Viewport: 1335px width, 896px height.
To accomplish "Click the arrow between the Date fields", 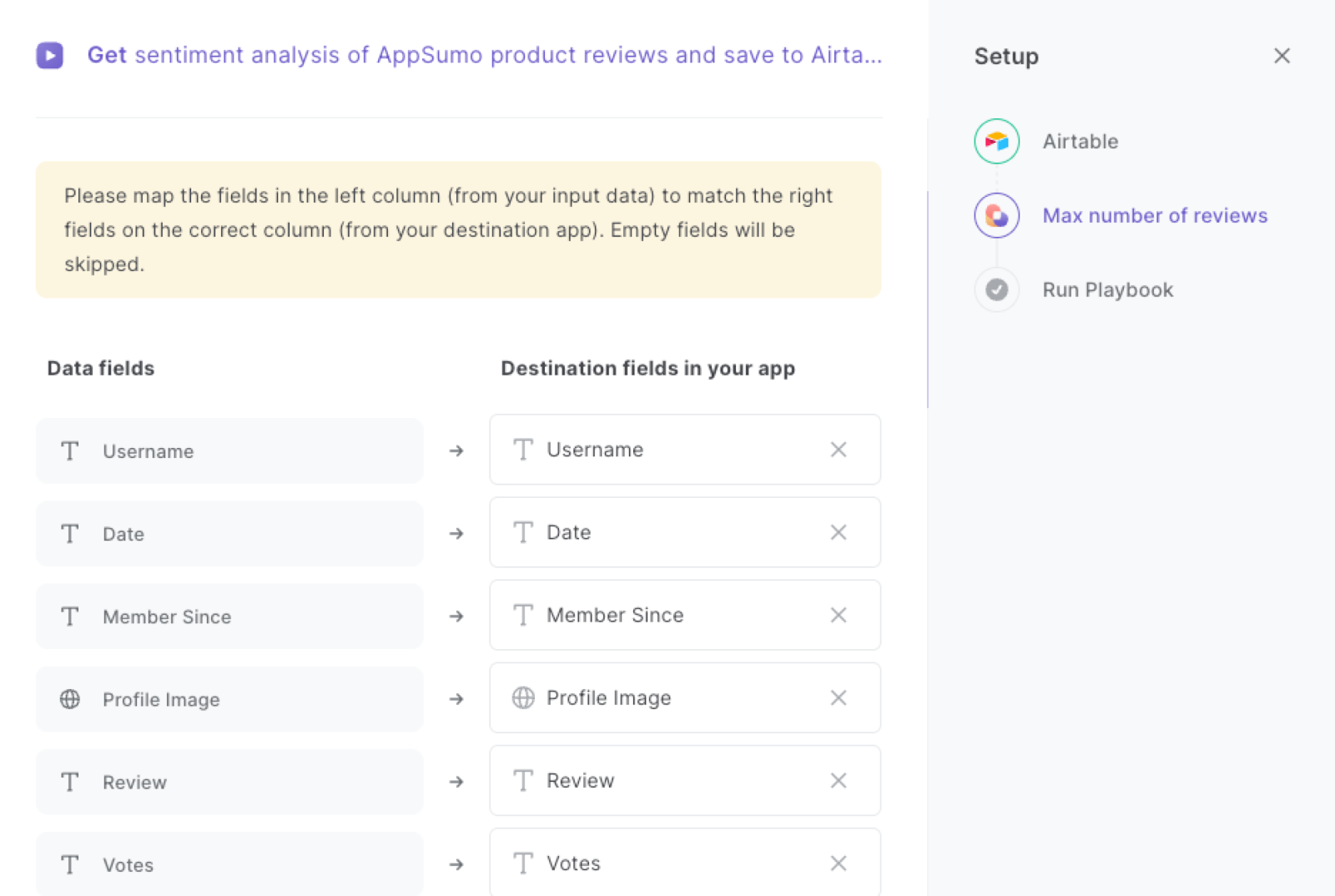I will click(x=456, y=533).
